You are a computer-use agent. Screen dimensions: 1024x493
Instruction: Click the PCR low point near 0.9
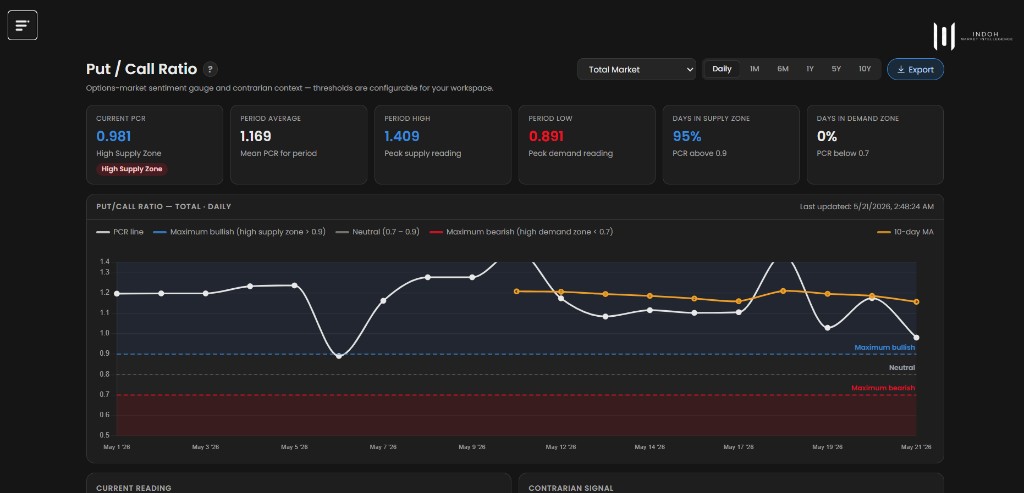[x=338, y=356]
